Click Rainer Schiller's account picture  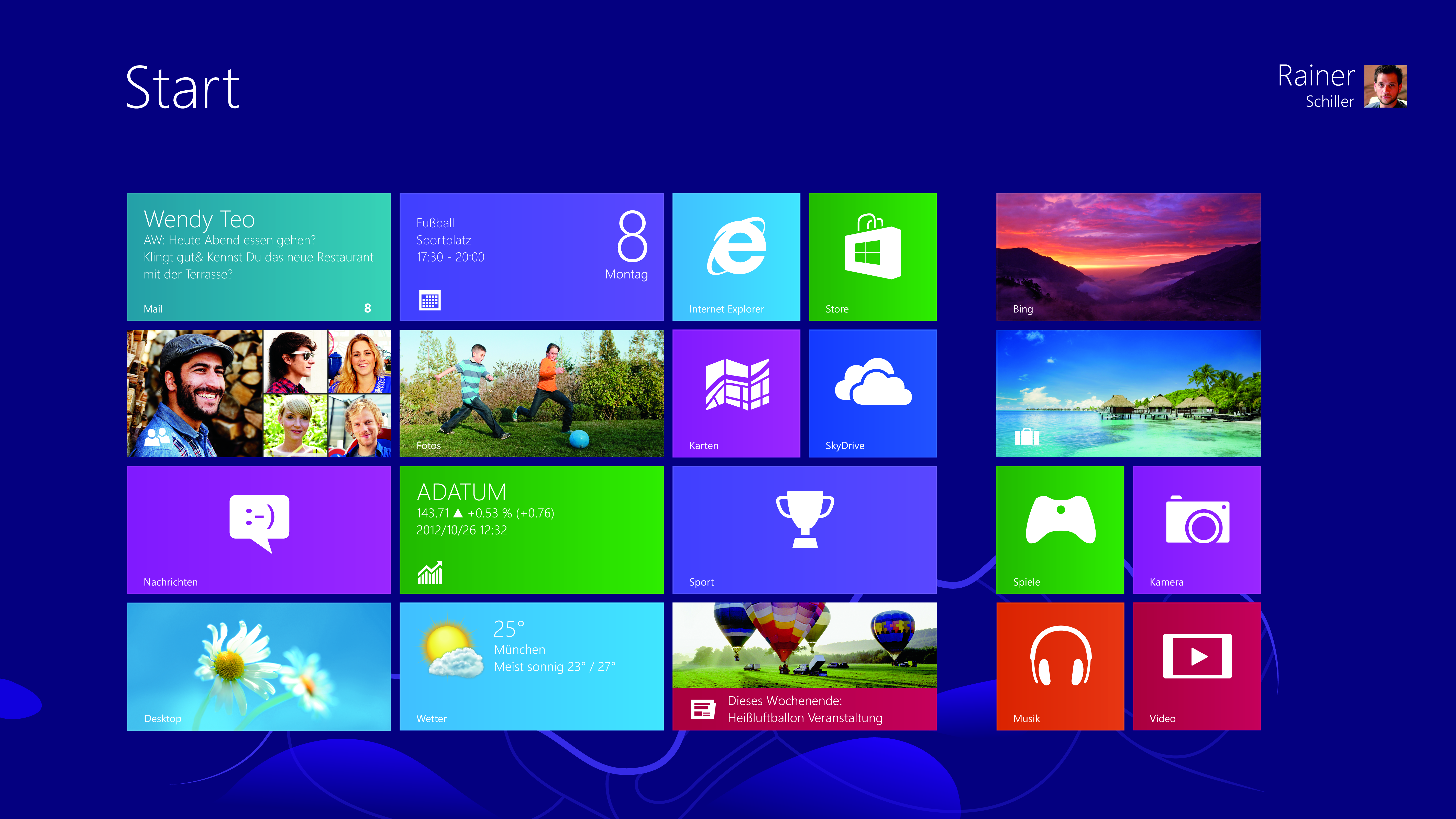coord(1385,86)
